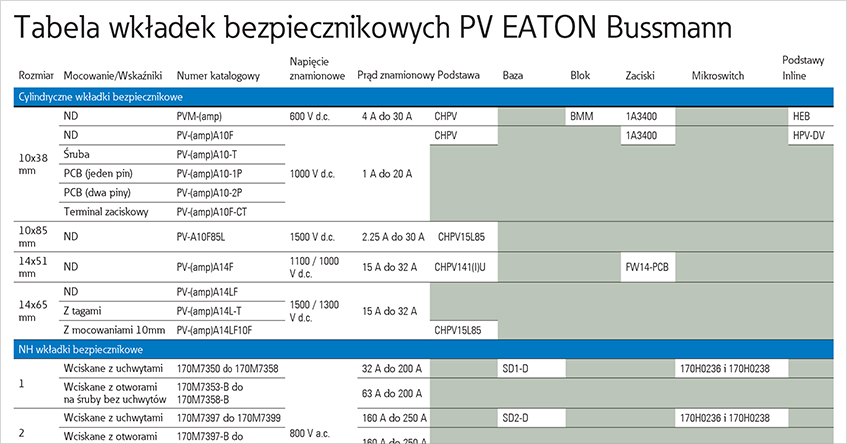This screenshot has width=847, height=444.
Task: Click the '10x85 mm' size cell
Action: pos(33,237)
